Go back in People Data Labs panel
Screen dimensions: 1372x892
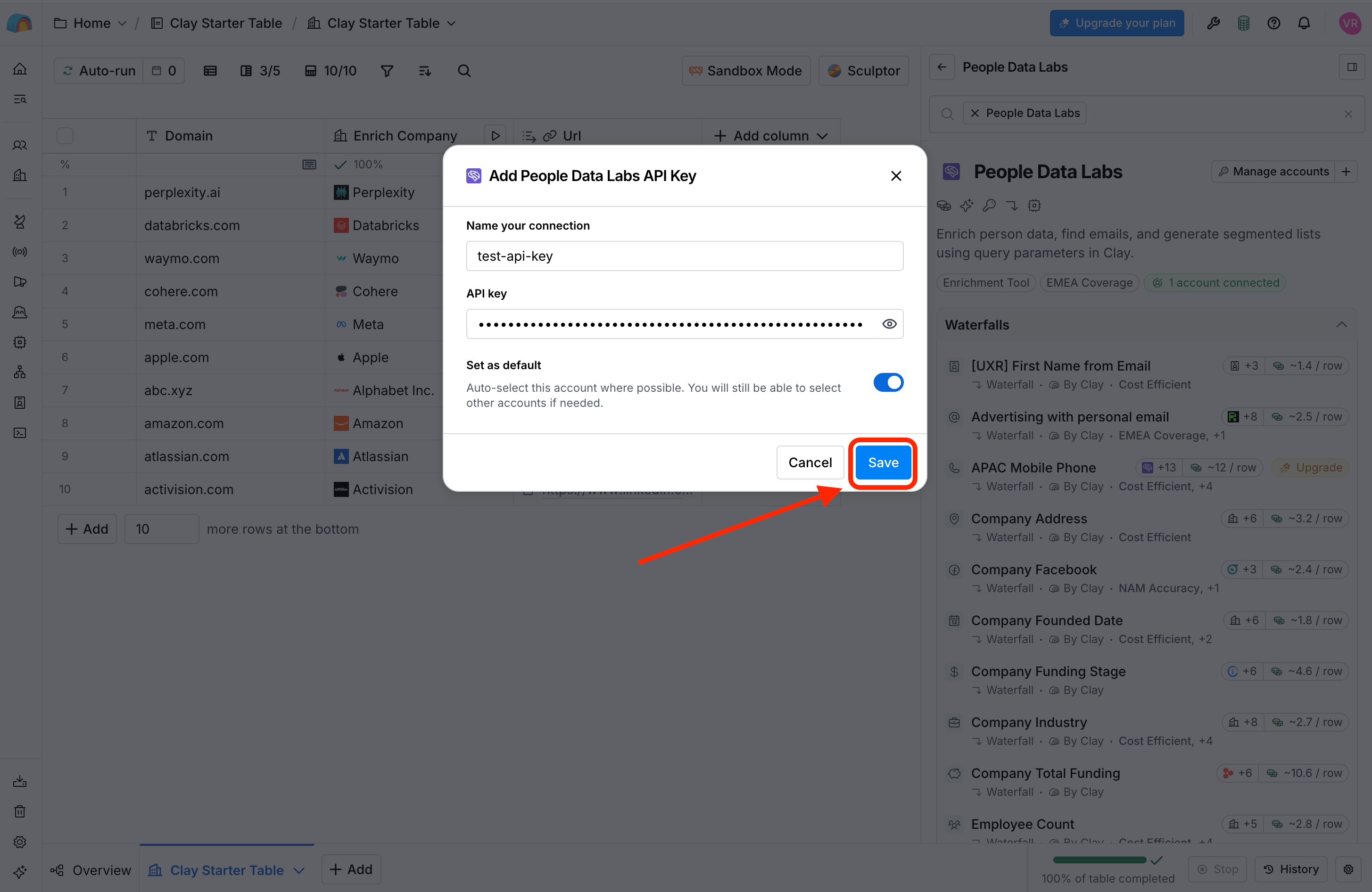pos(942,67)
